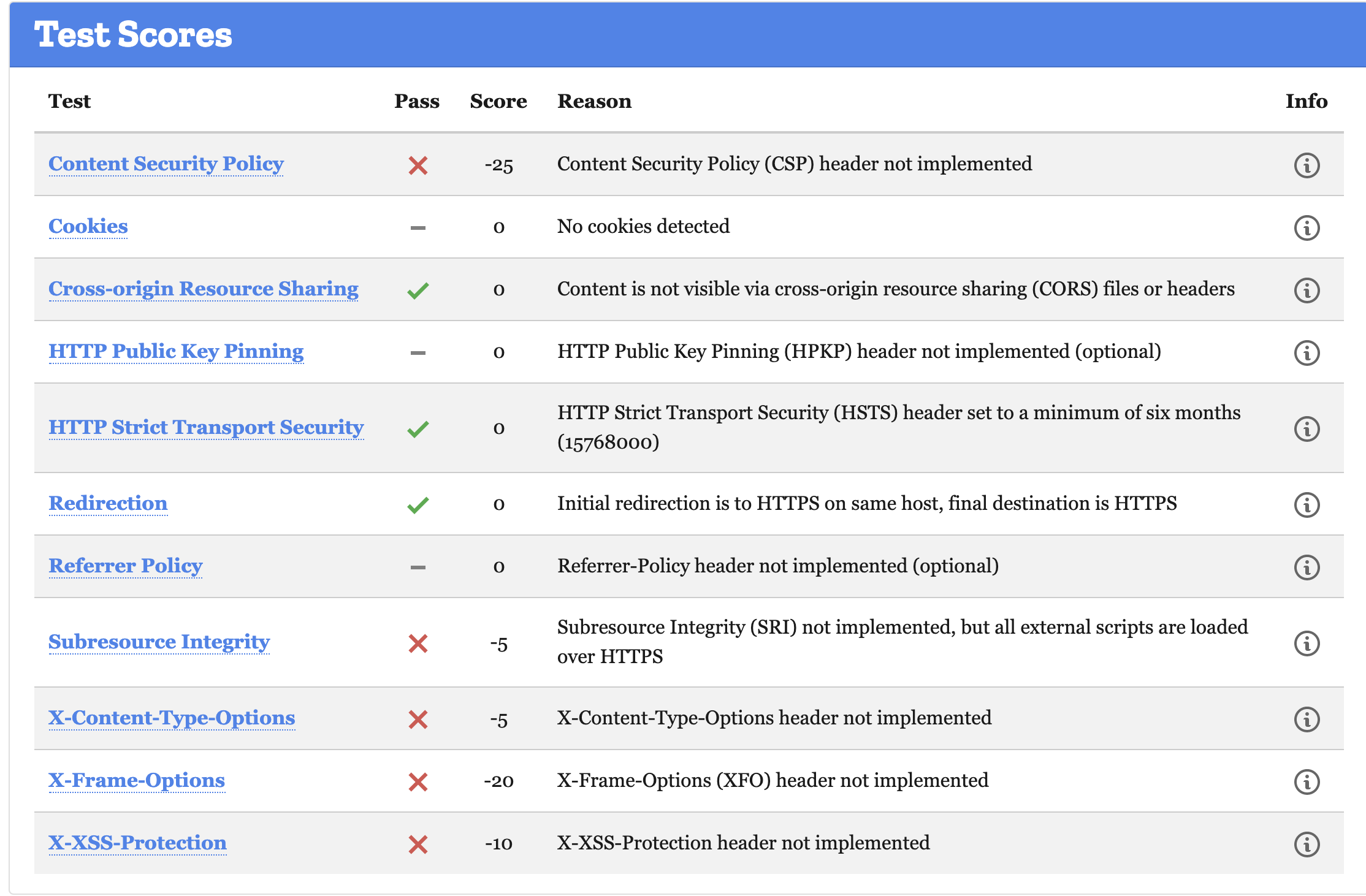Screen dimensions: 1366x896
Task: Click the Score column header
Action: point(498,101)
